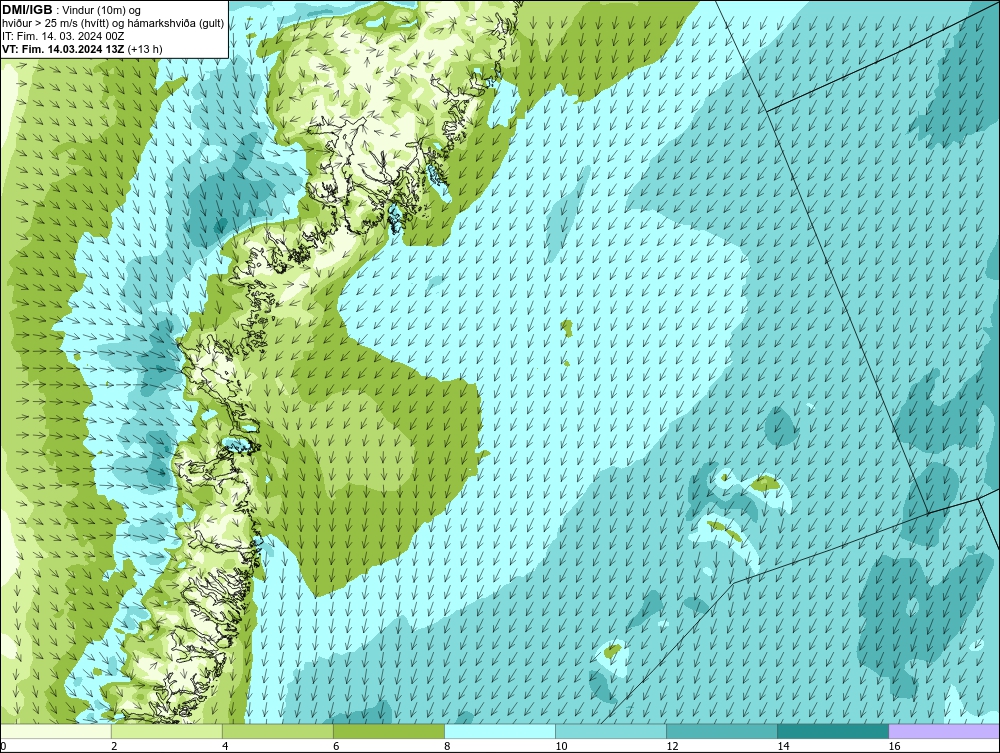Click the 4–6 m/s legend color swatch
This screenshot has height=753, width=1000.
278,731
